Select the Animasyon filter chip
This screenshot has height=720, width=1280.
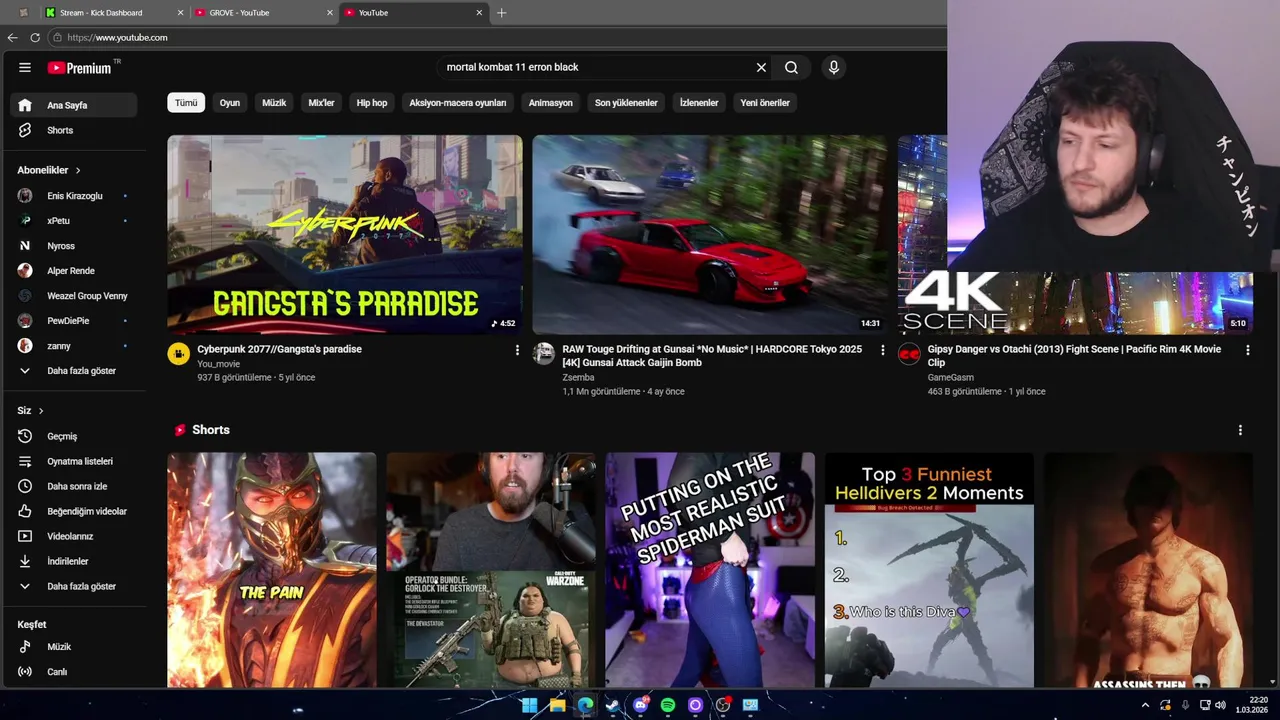coord(550,103)
